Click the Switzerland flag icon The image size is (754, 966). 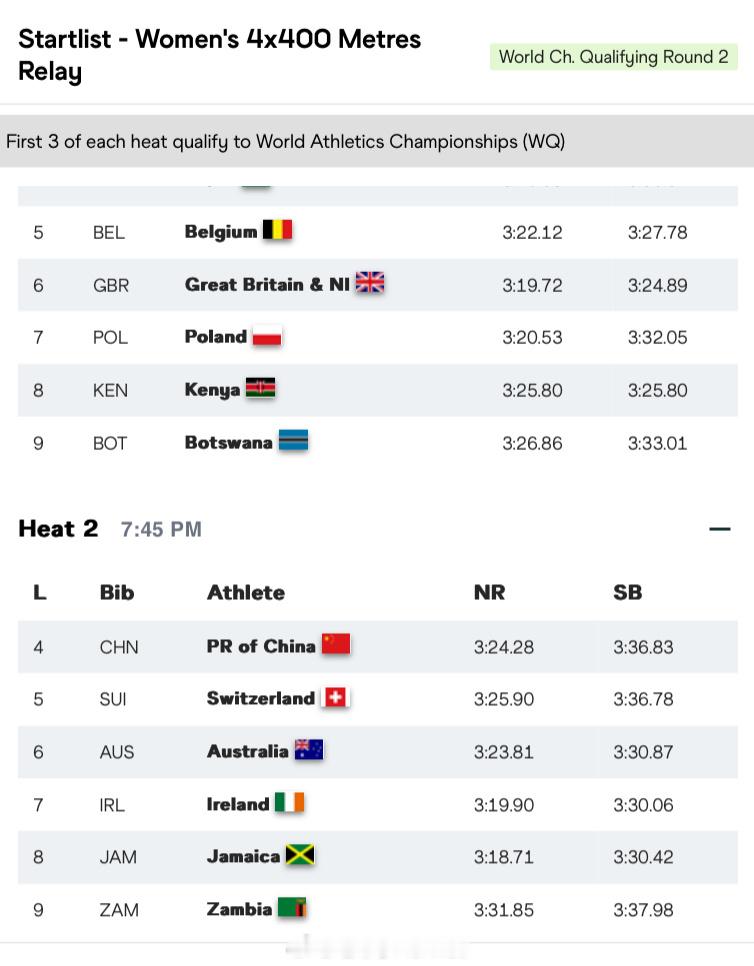point(335,697)
